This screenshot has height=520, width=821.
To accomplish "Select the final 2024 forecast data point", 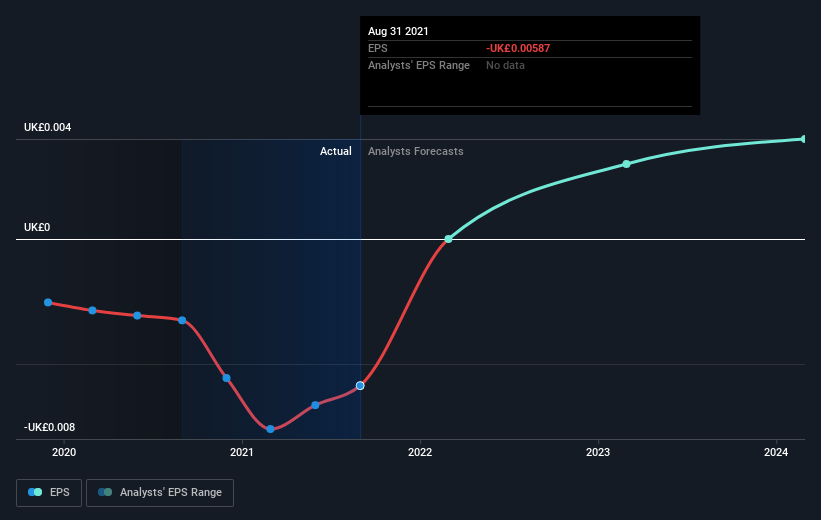I will pyautogui.click(x=804, y=139).
